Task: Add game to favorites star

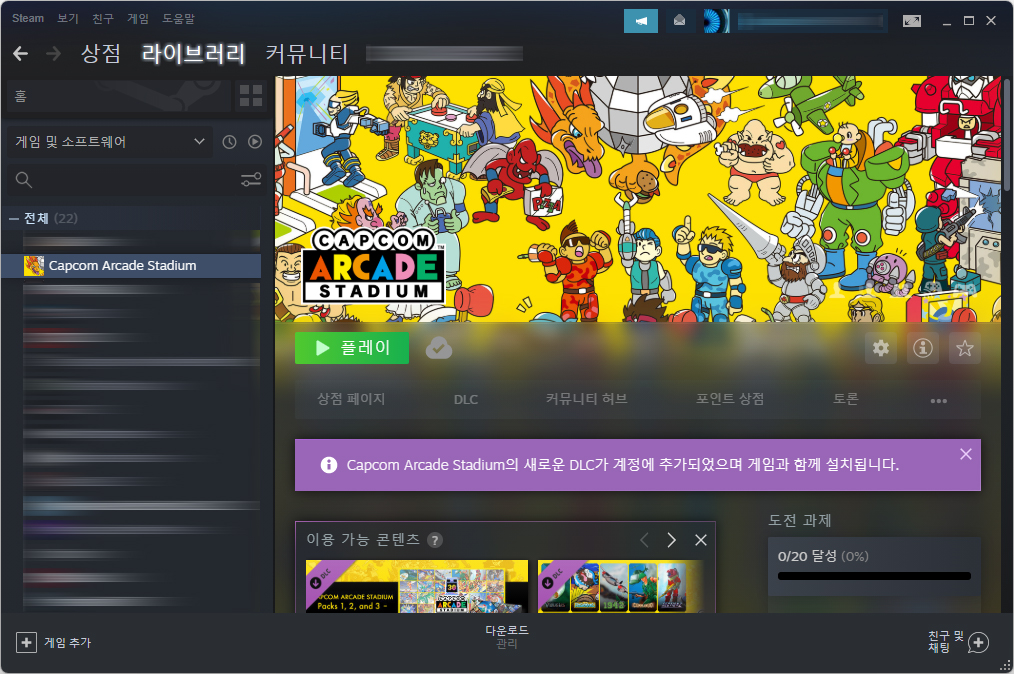Action: tap(965, 349)
